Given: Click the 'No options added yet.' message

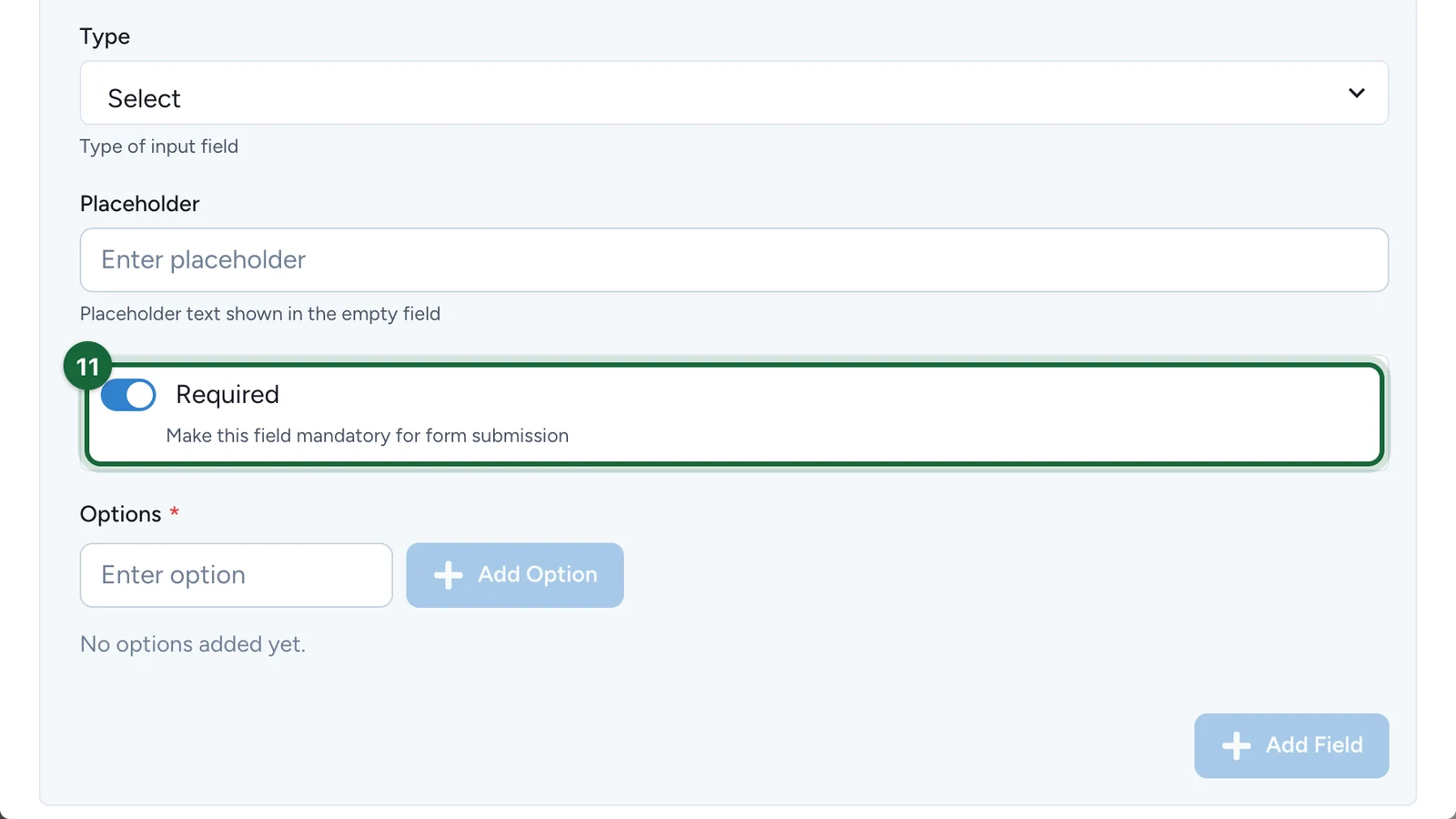Looking at the screenshot, I should tap(193, 644).
